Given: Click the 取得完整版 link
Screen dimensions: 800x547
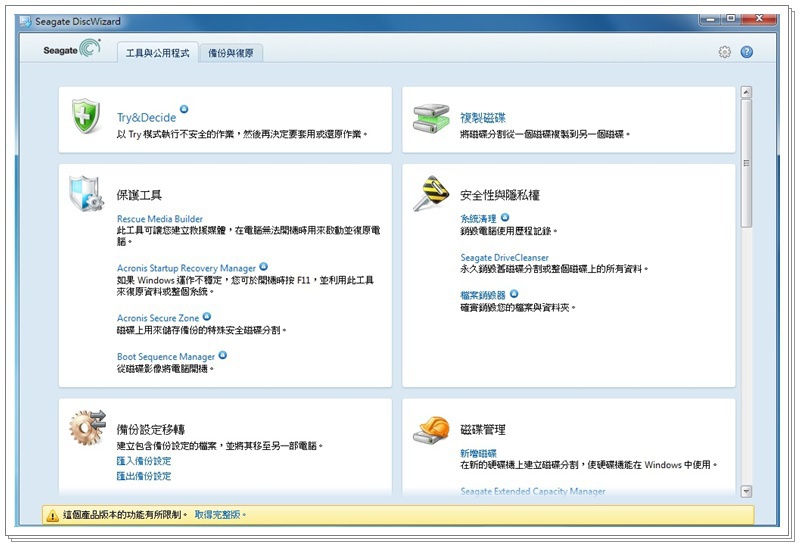Looking at the screenshot, I should [217, 514].
